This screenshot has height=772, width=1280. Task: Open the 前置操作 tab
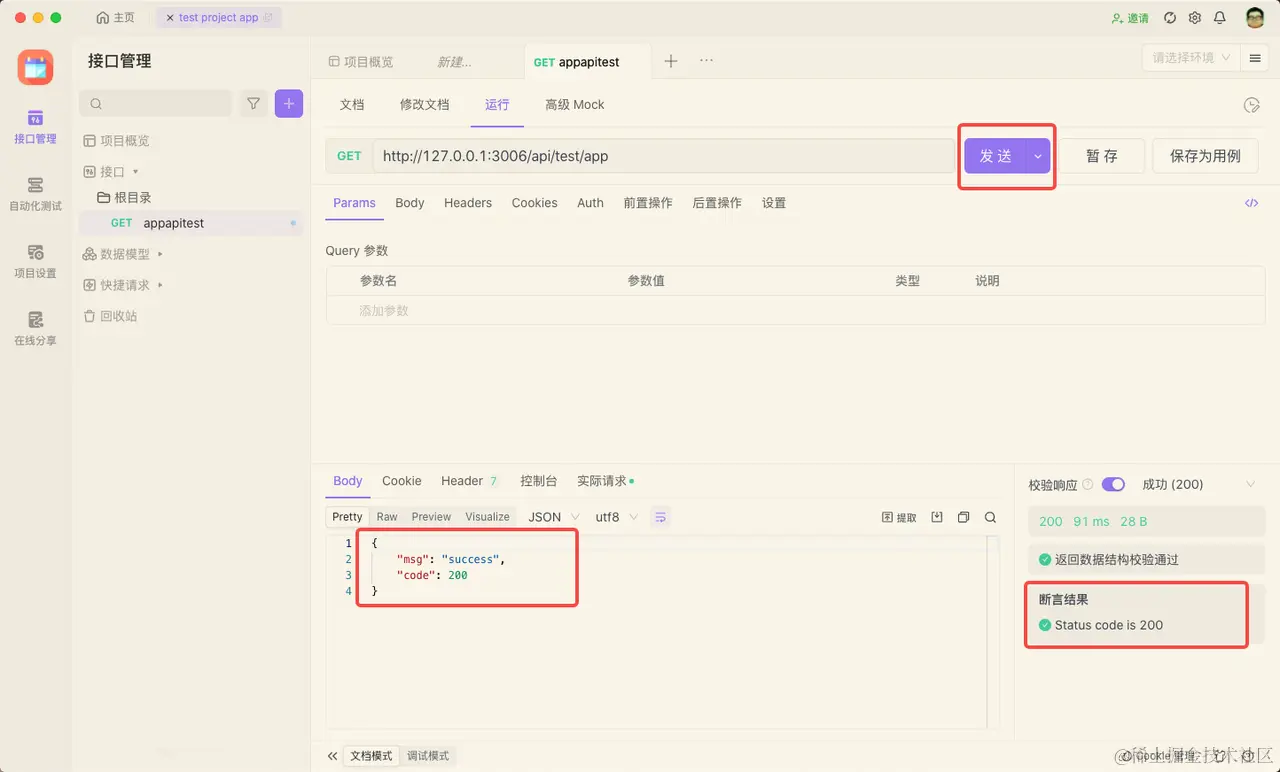click(x=648, y=203)
